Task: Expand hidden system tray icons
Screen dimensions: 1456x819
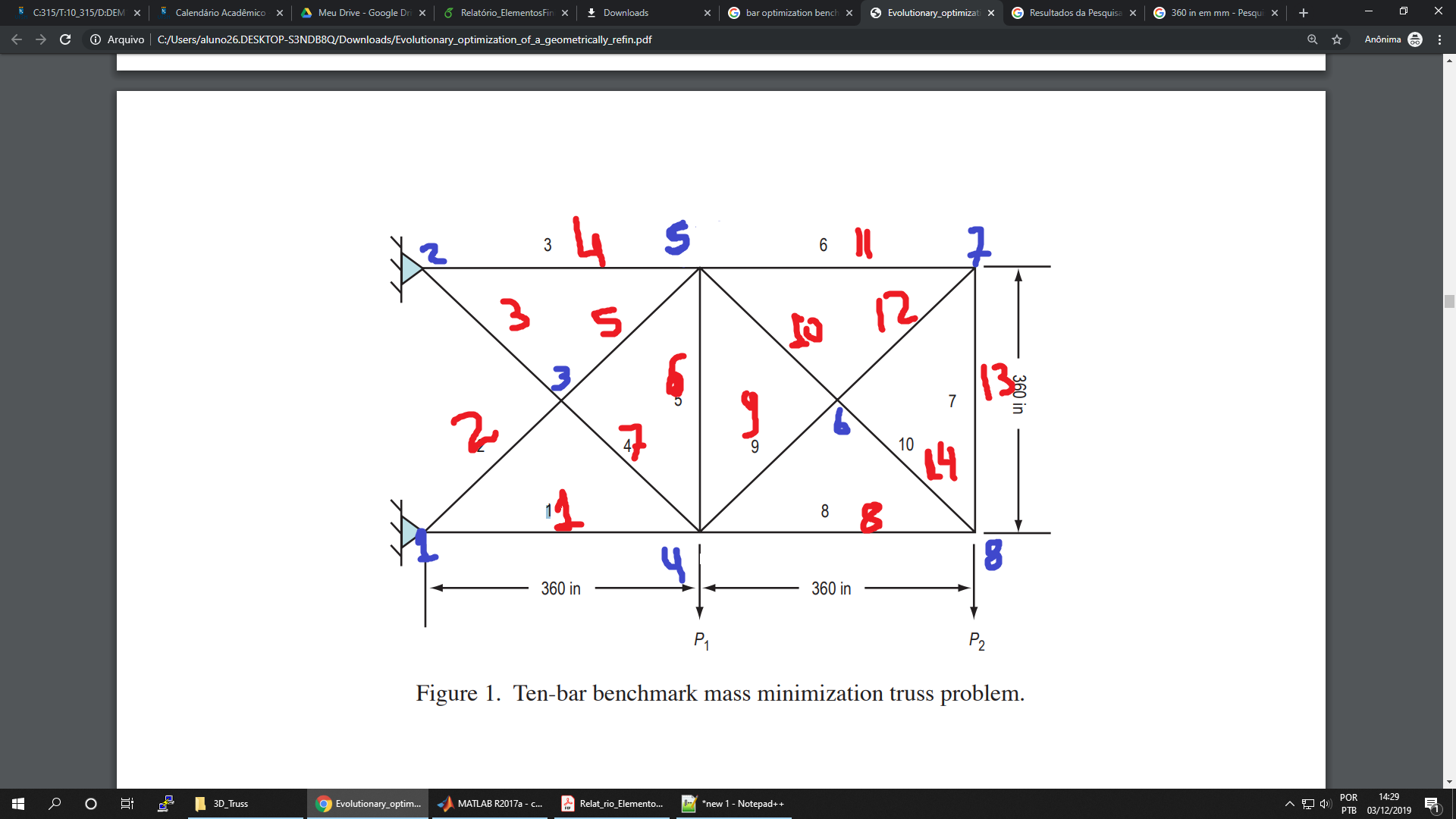Action: [x=1289, y=804]
